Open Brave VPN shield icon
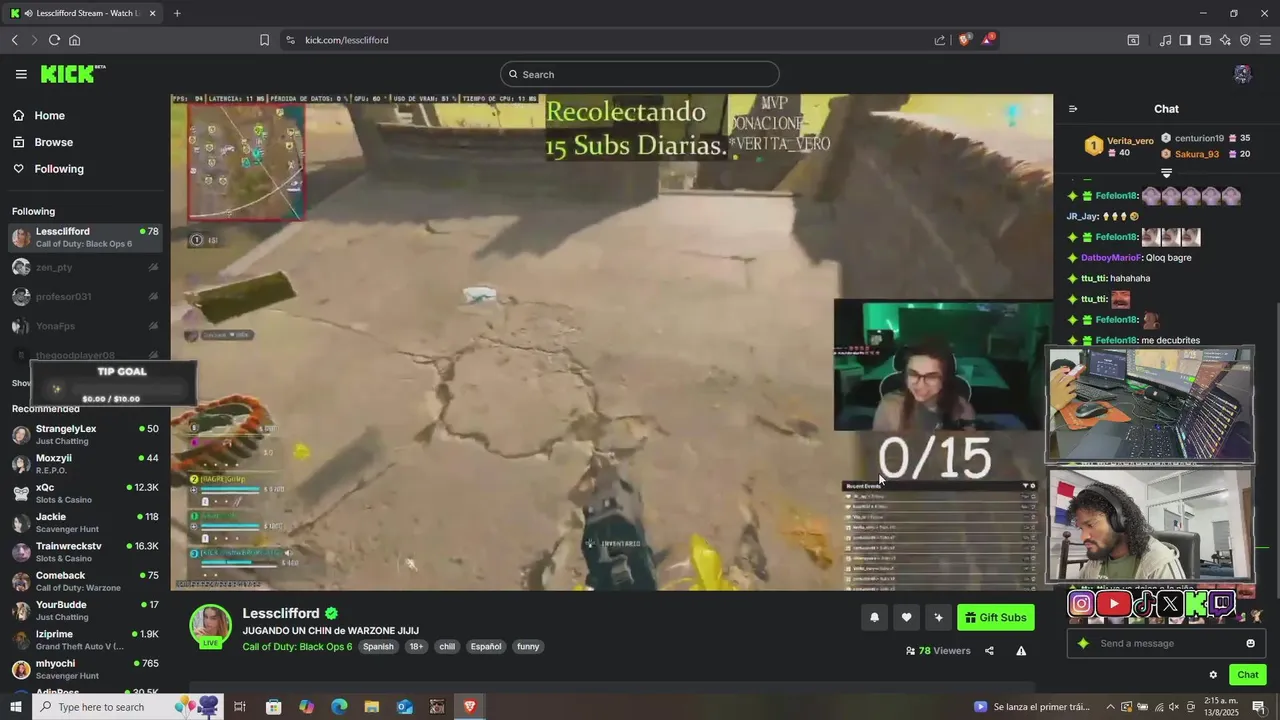The image size is (1280, 720). (1245, 40)
